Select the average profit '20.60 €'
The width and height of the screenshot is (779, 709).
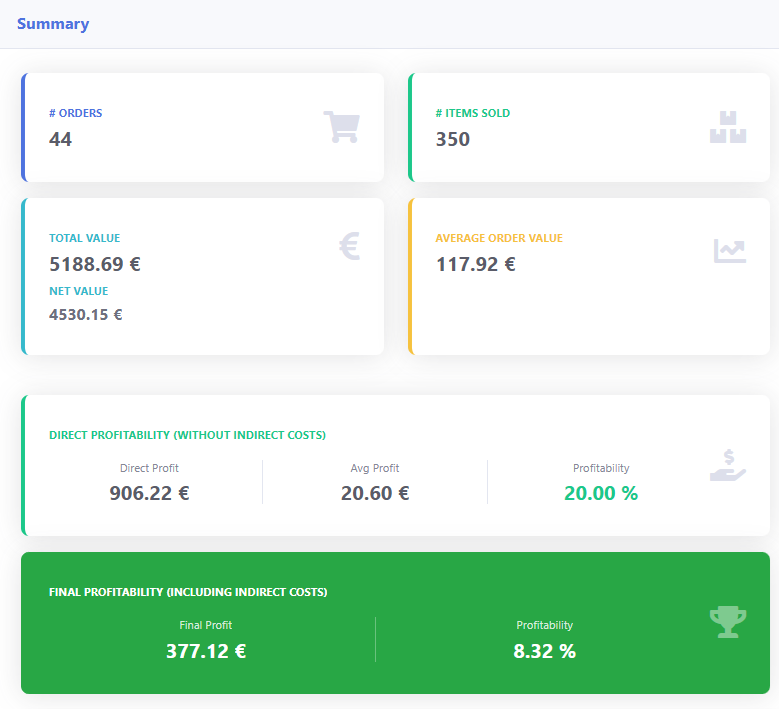375,493
